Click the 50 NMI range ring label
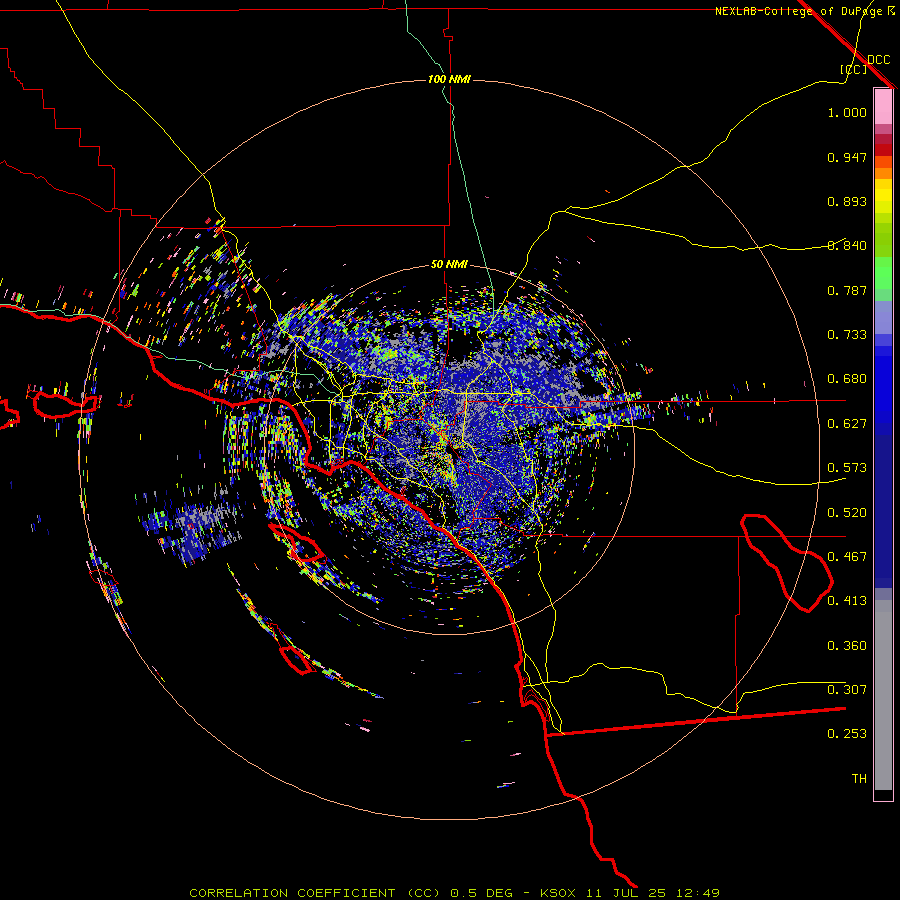This screenshot has width=900, height=900. coord(449,264)
